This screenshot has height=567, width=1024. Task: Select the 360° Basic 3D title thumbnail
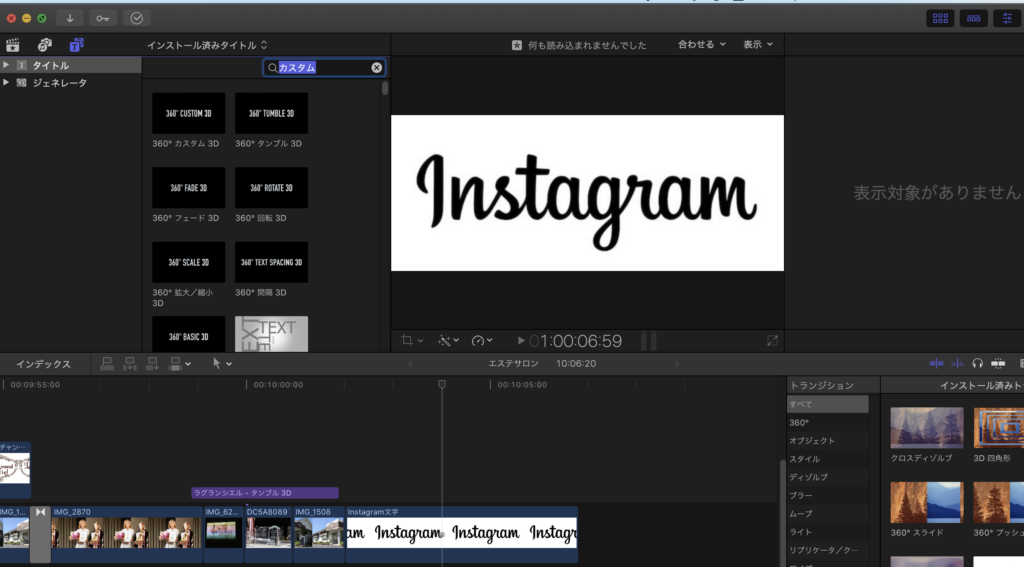click(188, 334)
